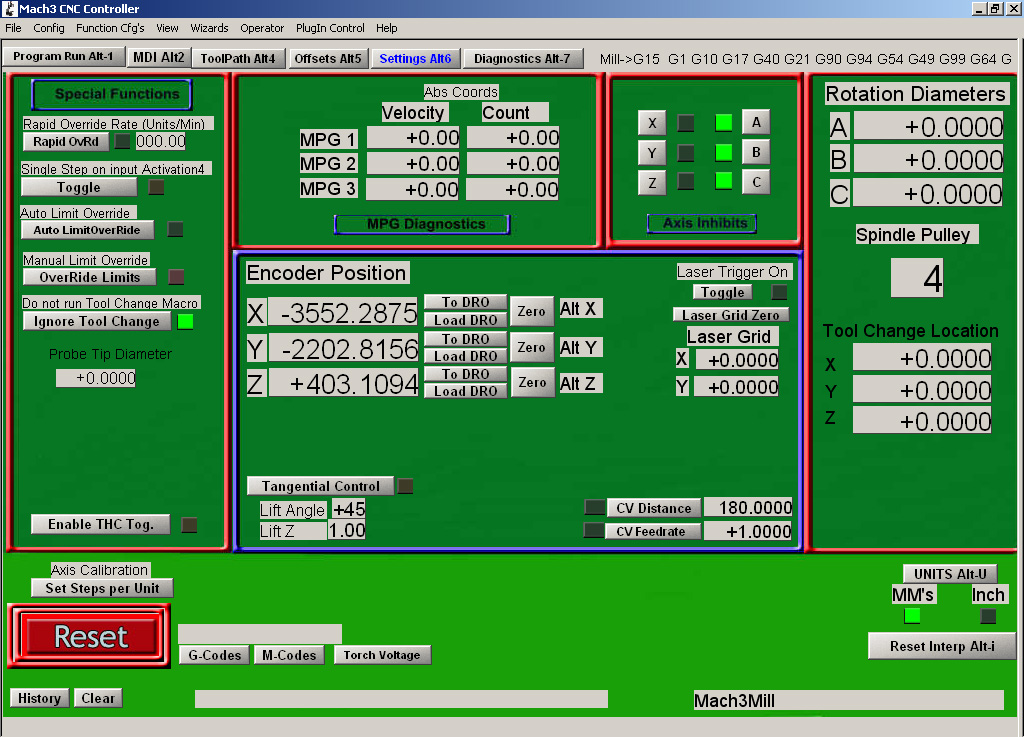Click the Lift Angle value field
1024x737 pixels.
pyautogui.click(x=349, y=509)
